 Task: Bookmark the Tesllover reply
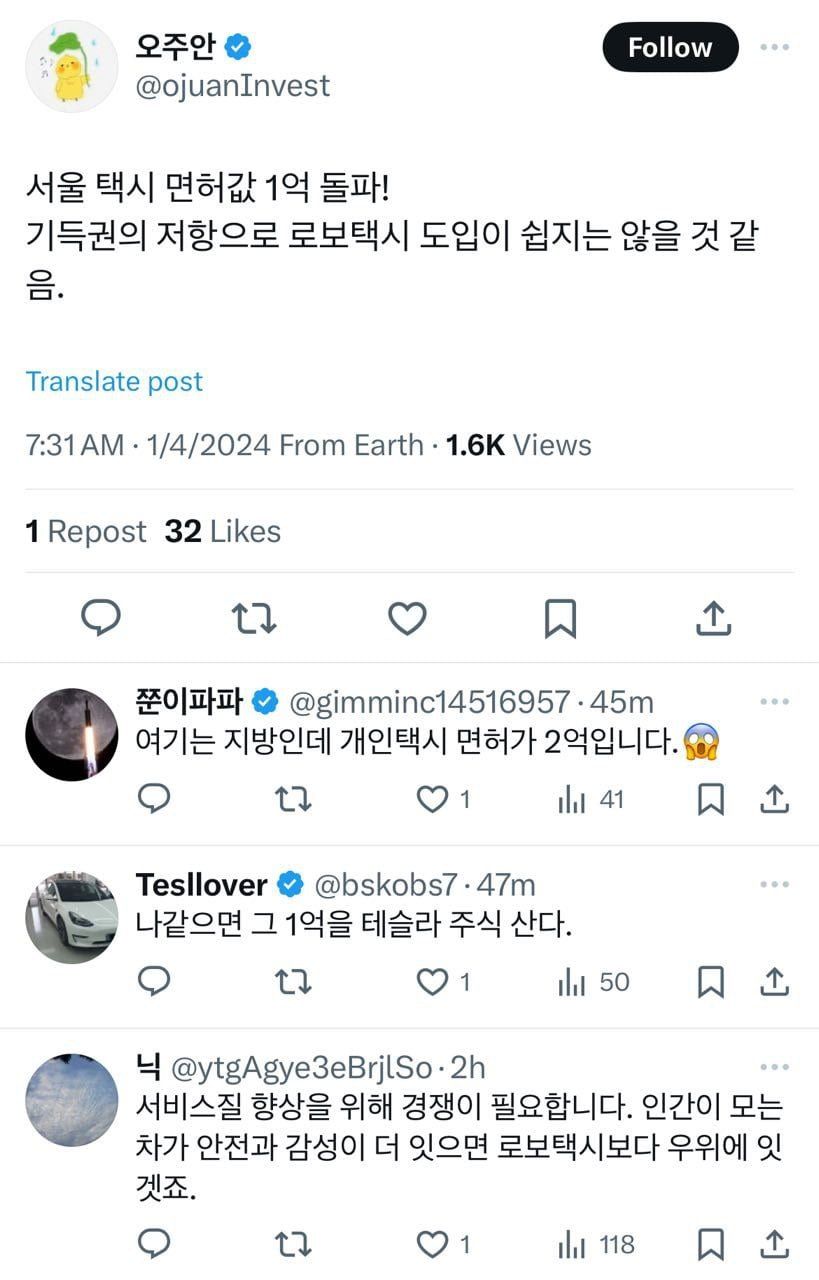710,982
